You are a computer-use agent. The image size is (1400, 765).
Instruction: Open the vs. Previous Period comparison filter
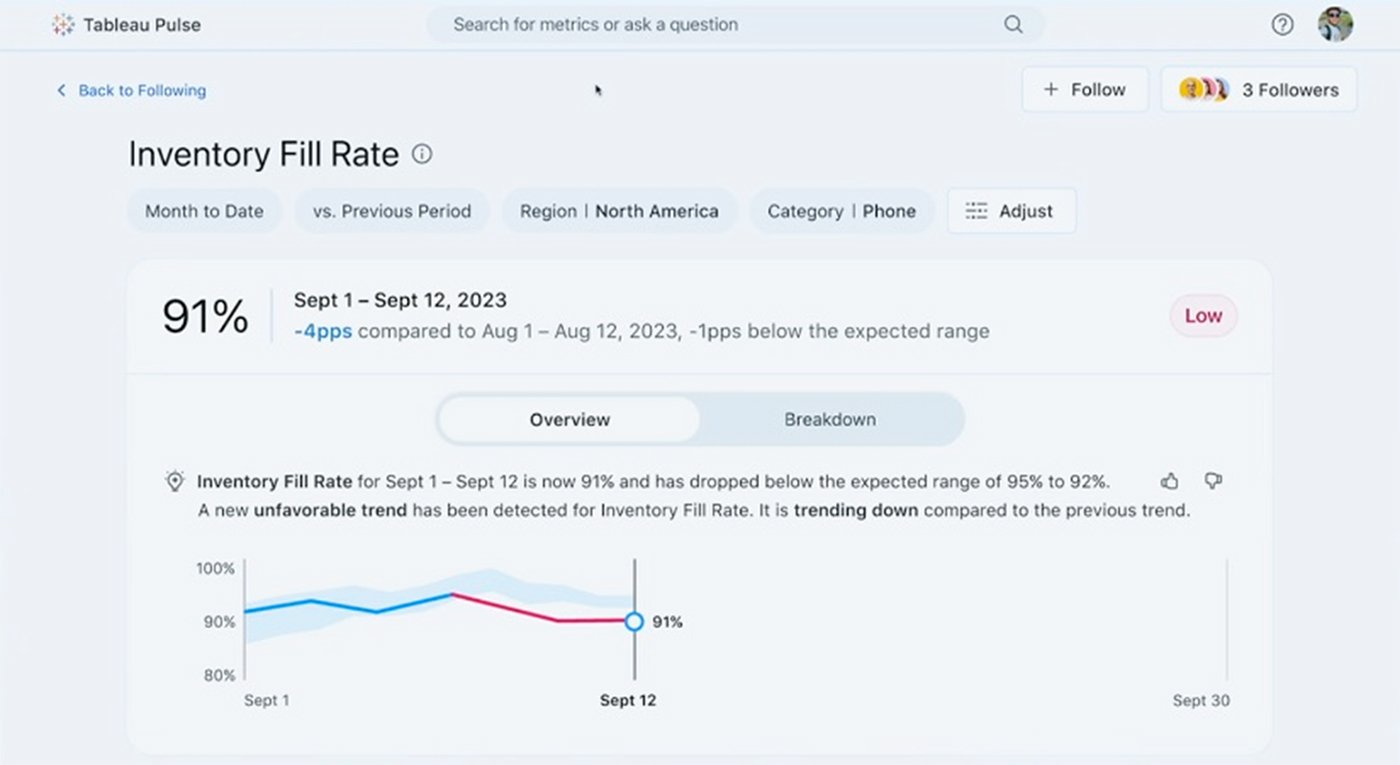[391, 211]
